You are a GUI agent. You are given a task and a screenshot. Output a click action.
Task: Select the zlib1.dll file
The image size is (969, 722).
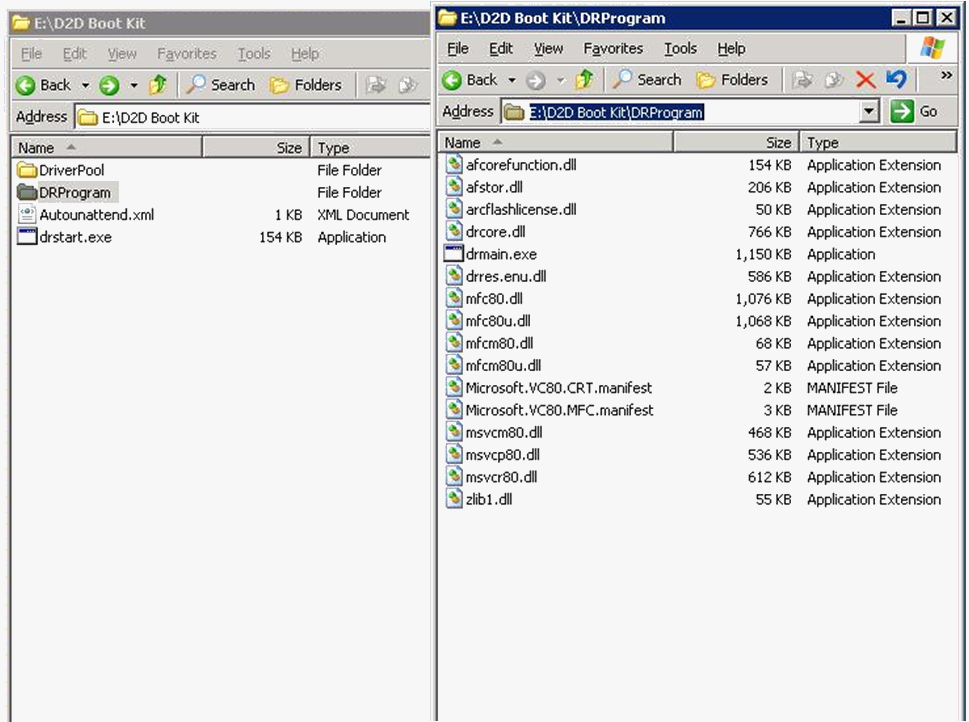point(489,499)
